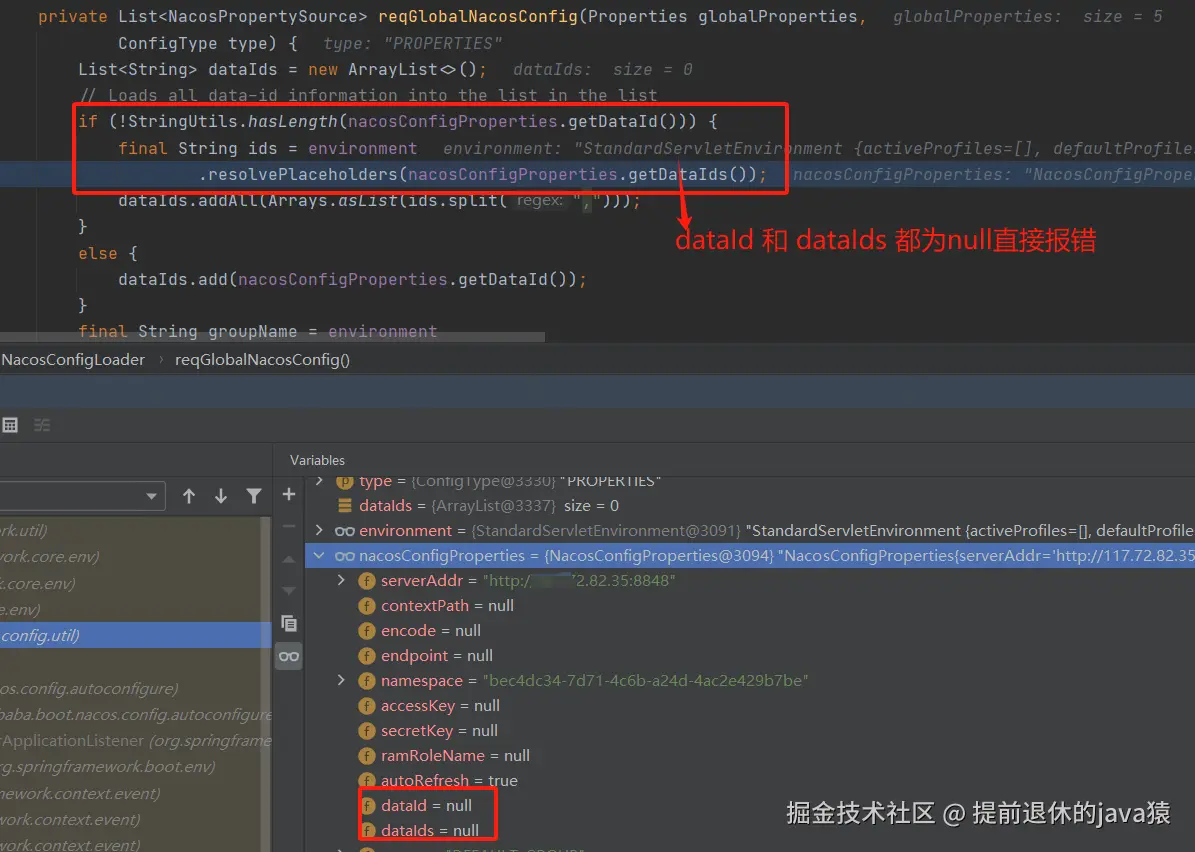
Task: Click field icon next to serverAddr
Action: click(x=367, y=581)
